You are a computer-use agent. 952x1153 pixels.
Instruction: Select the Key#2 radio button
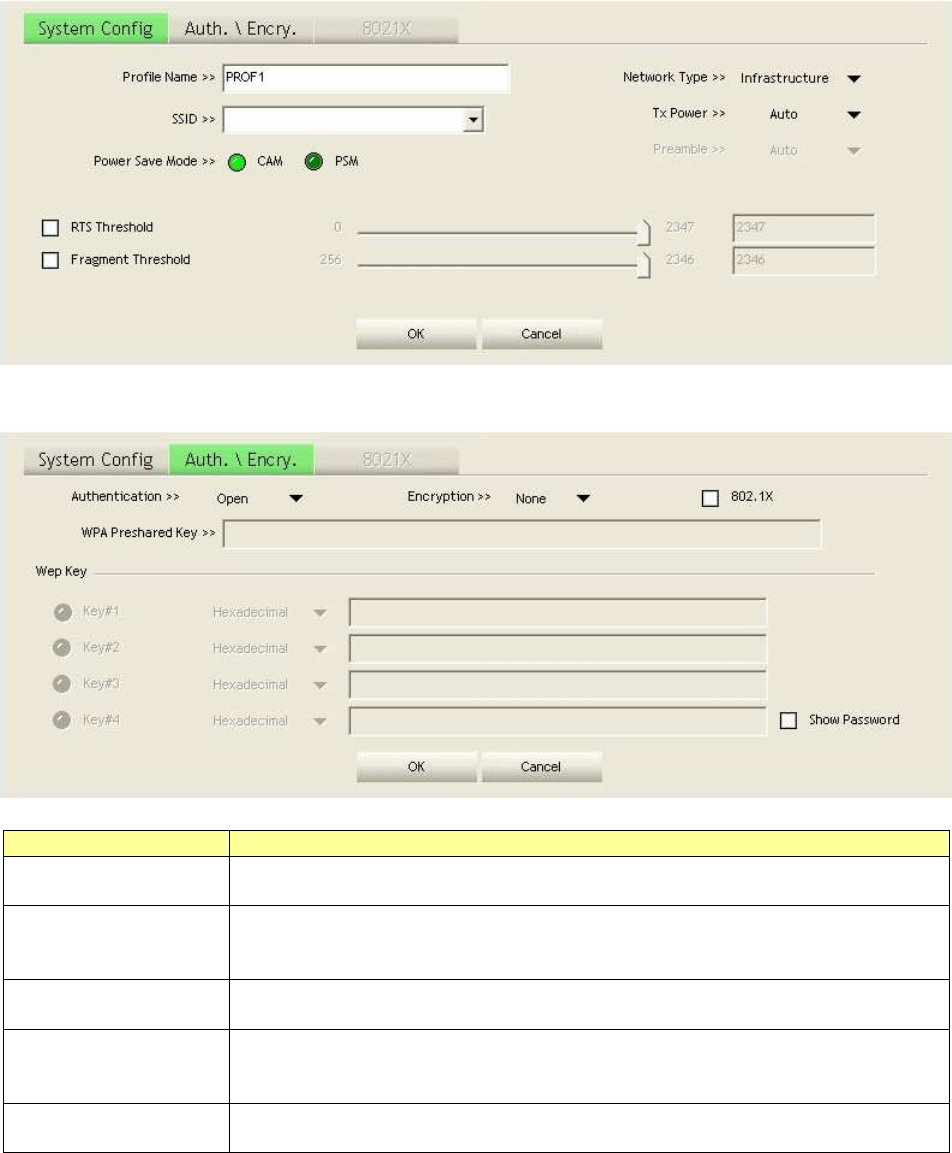pyautogui.click(x=62, y=648)
